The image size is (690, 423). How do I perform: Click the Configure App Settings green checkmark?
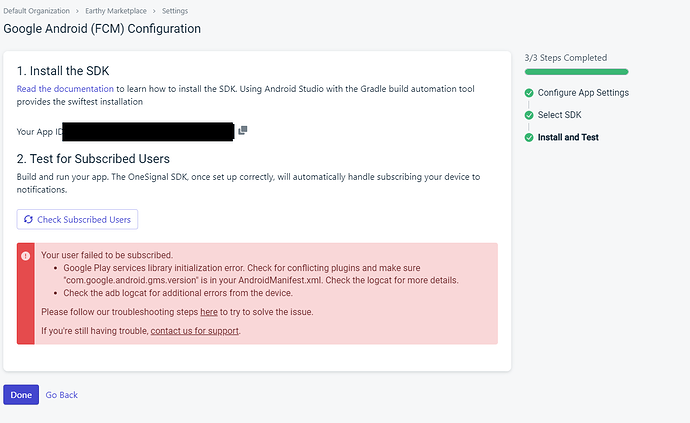(529, 93)
